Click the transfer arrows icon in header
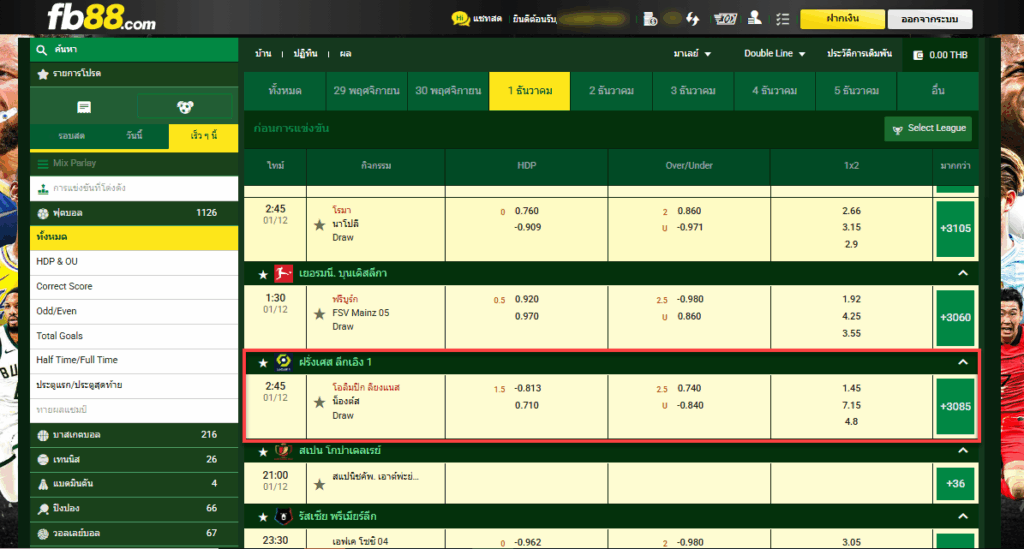Image resolution: width=1024 pixels, height=549 pixels. 692,19
